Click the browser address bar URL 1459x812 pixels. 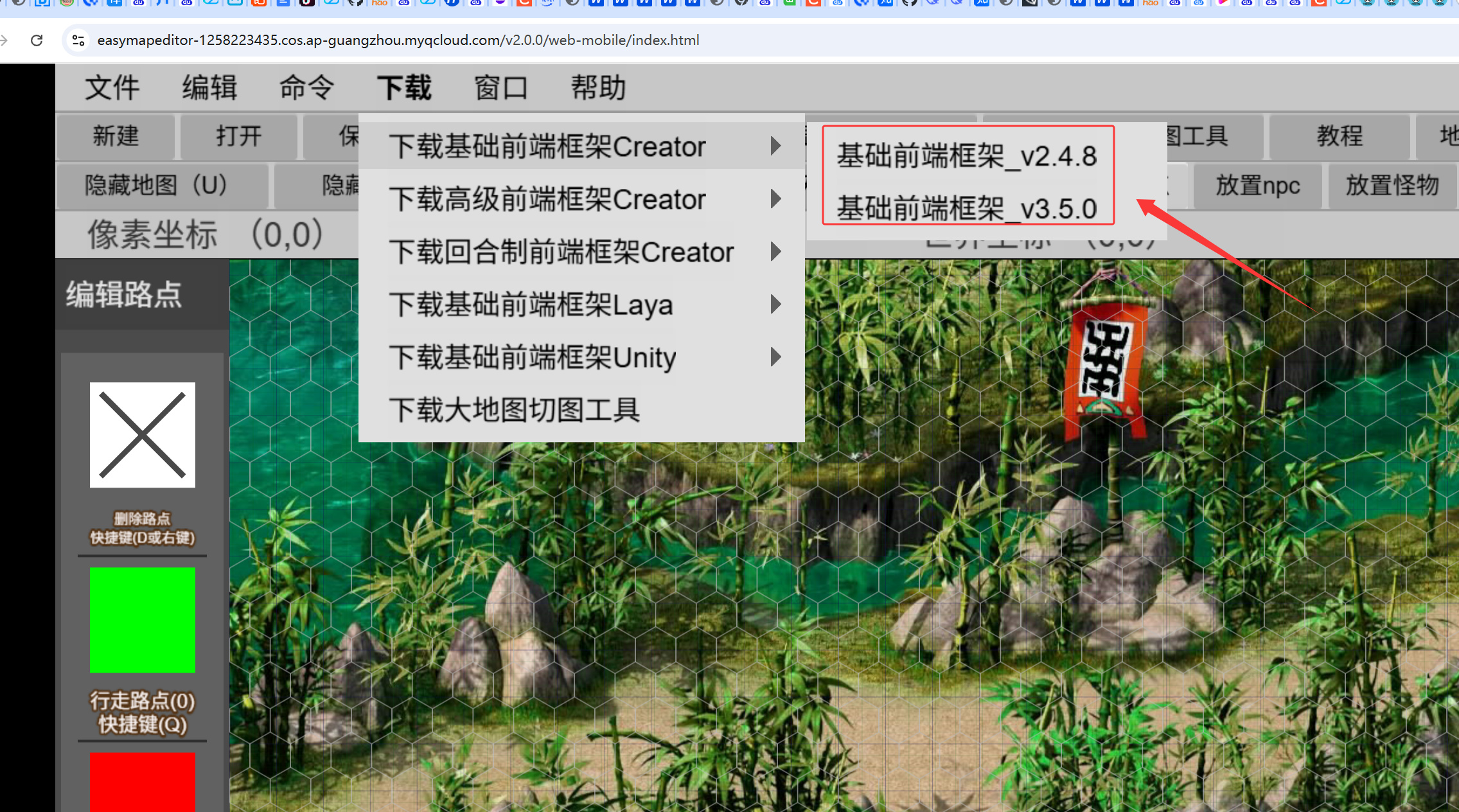coord(398,40)
